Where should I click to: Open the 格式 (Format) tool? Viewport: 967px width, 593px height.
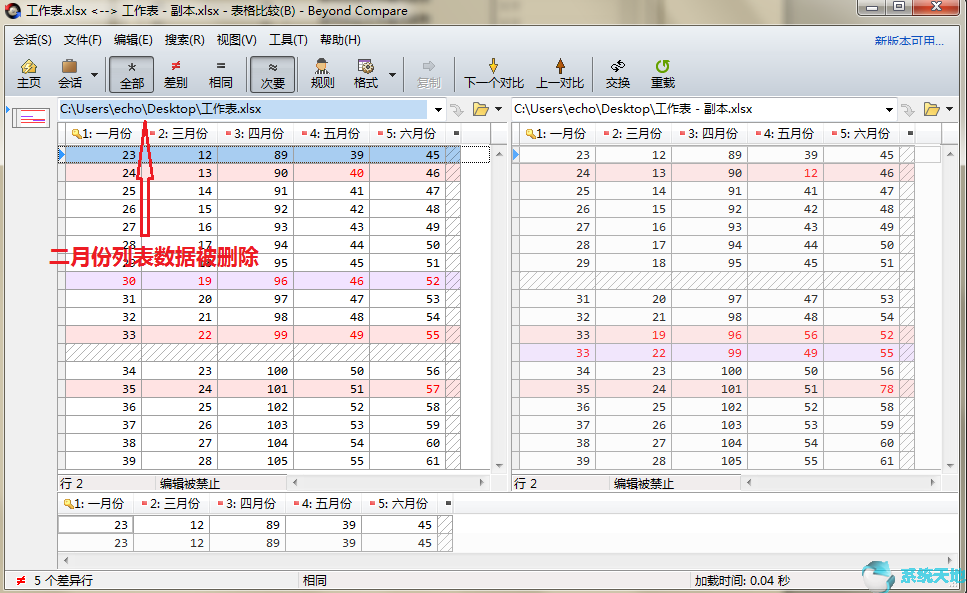[366, 74]
